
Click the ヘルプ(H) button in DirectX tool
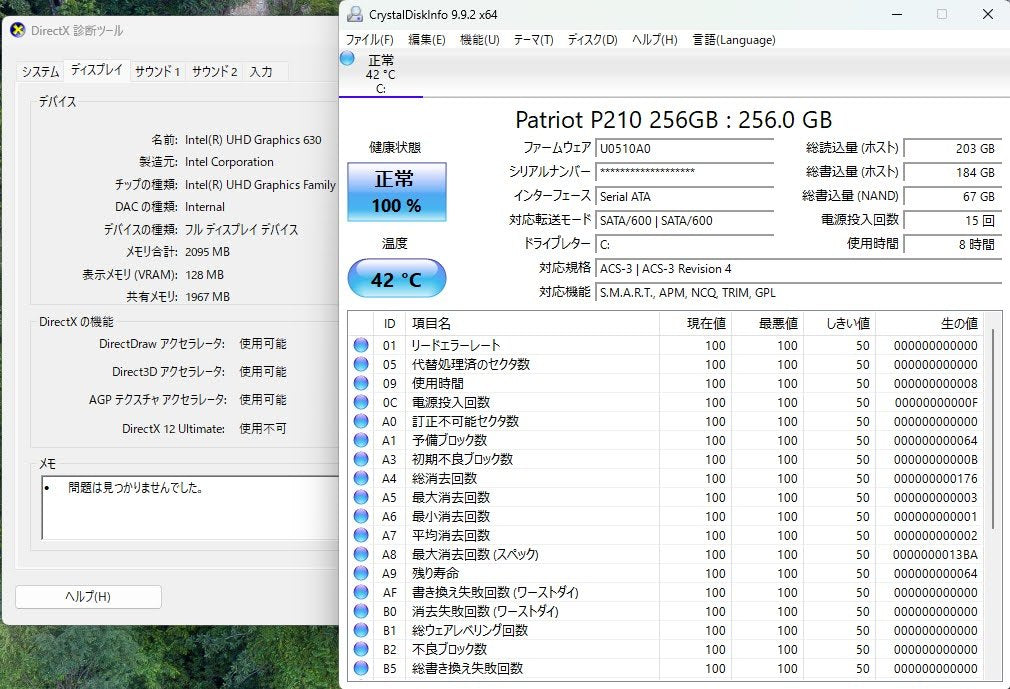[x=88, y=597]
